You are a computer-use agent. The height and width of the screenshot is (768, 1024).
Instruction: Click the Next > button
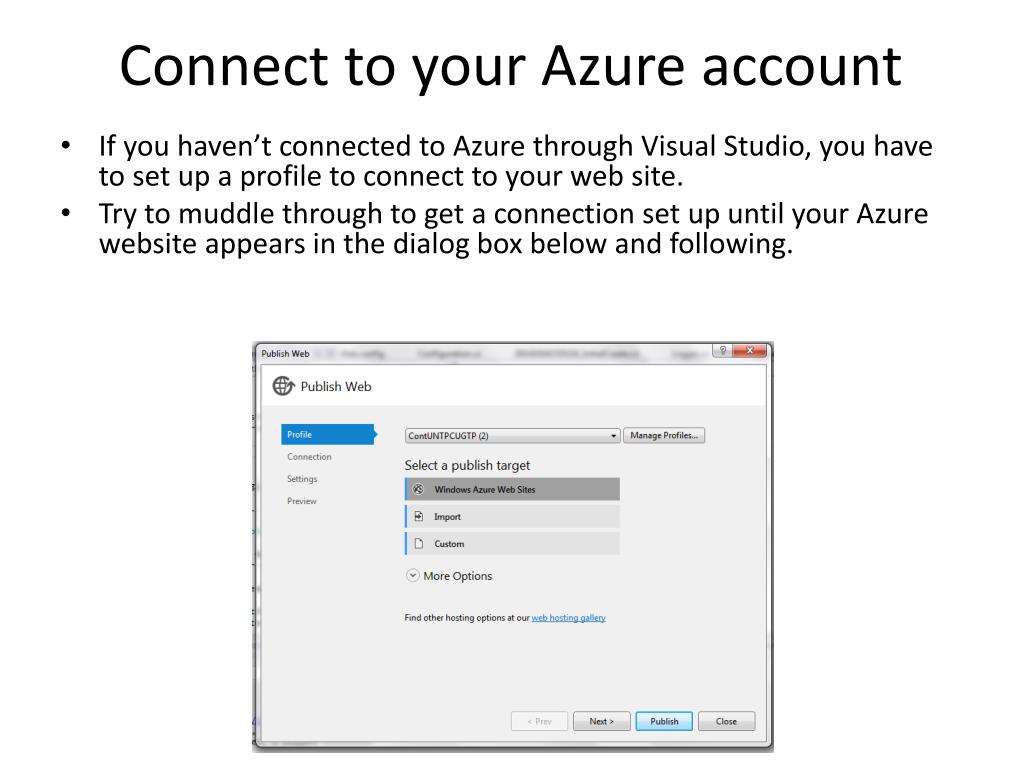(x=601, y=721)
